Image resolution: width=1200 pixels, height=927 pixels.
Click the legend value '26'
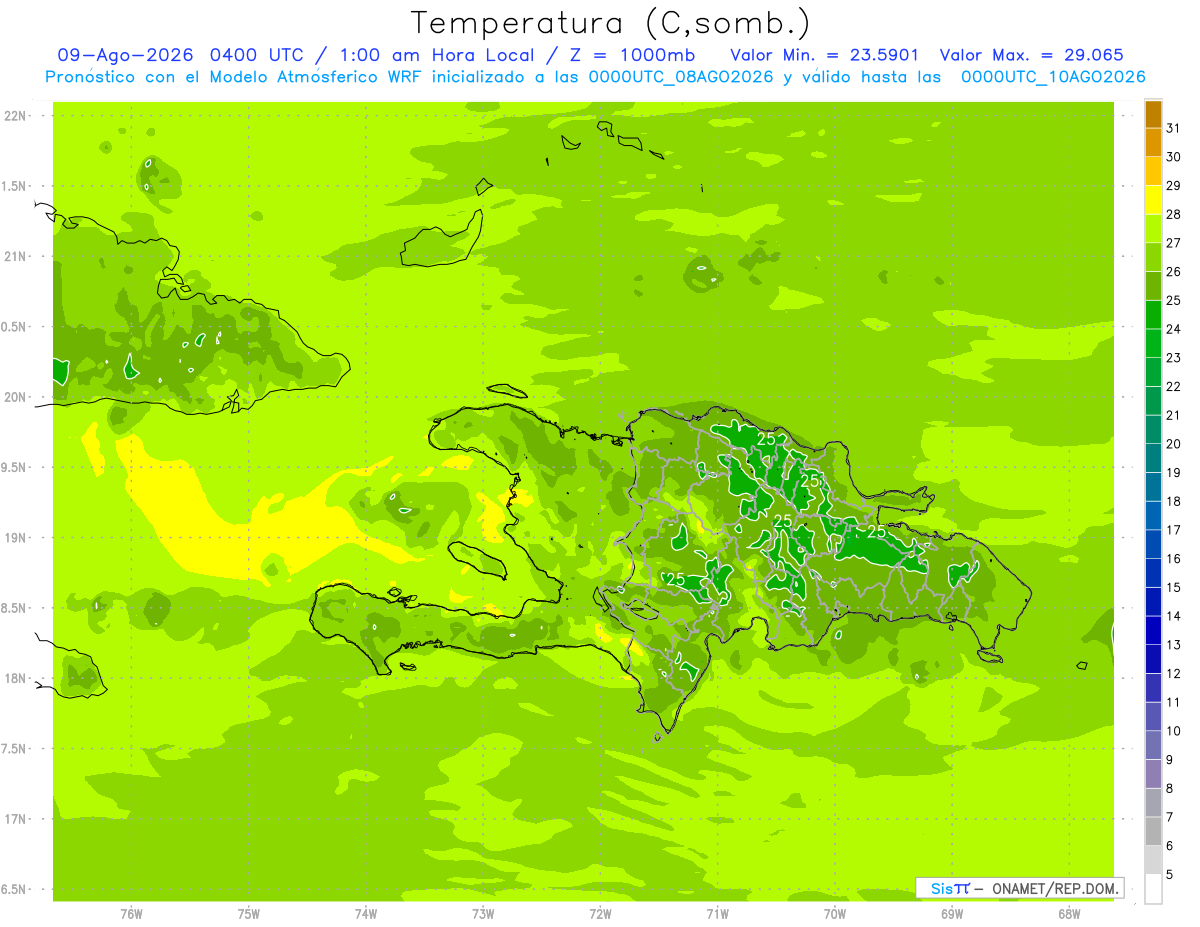click(x=1174, y=271)
